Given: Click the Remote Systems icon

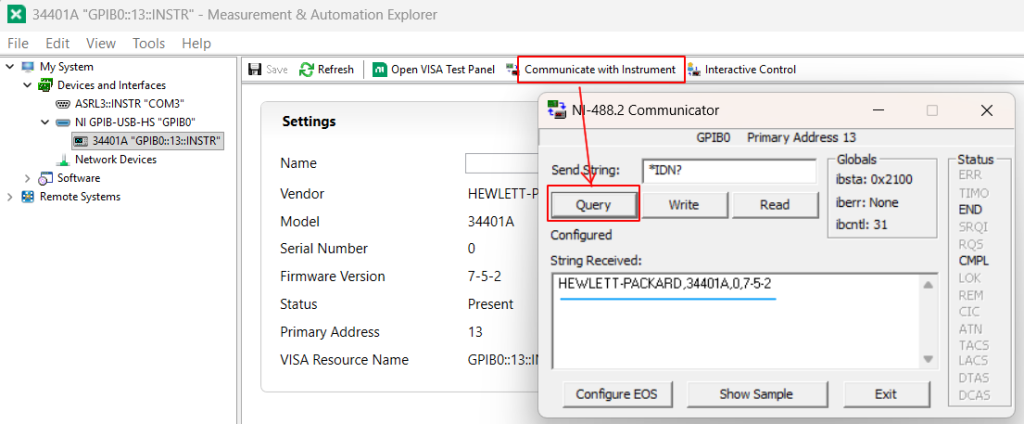Looking at the screenshot, I should coord(27,197).
